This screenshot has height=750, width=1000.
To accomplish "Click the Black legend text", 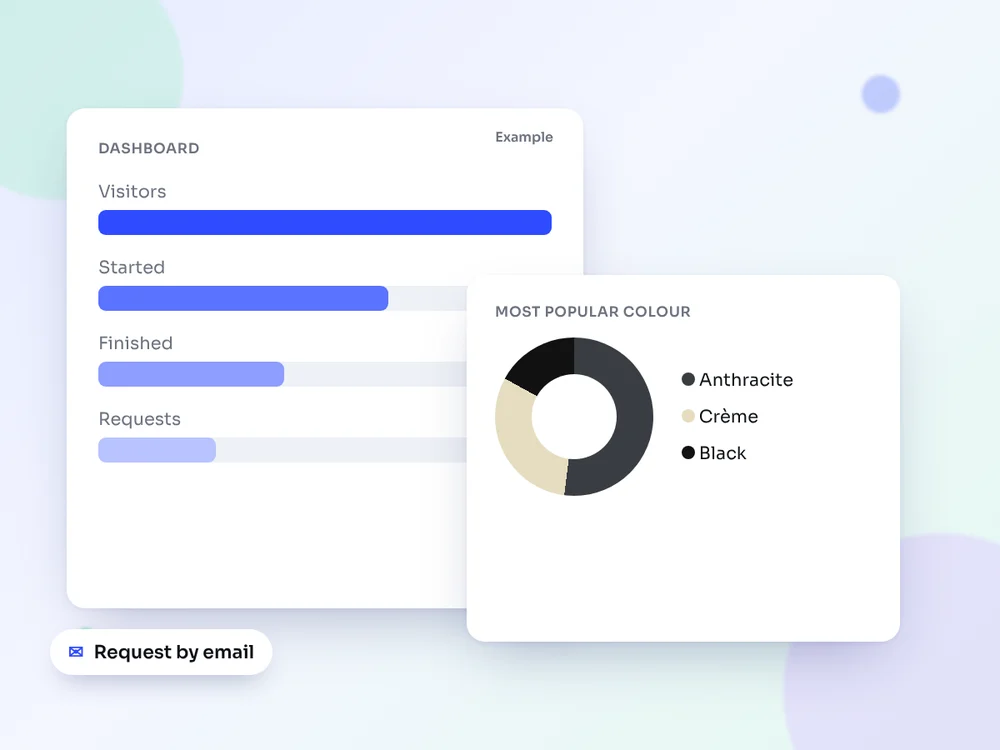I will [723, 453].
